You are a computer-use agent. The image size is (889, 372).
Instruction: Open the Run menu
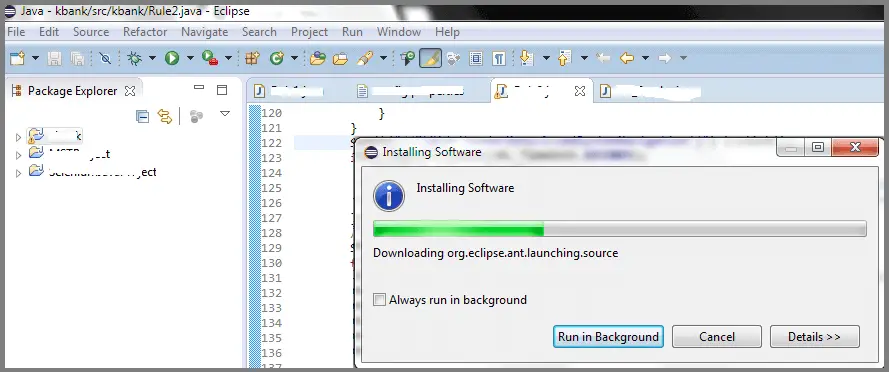pyautogui.click(x=352, y=32)
